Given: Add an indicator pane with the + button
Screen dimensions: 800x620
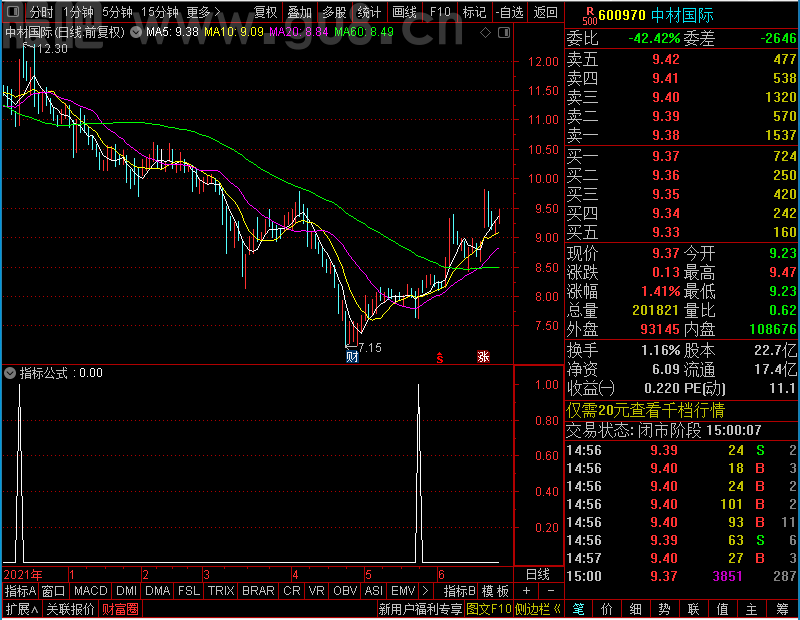Looking at the screenshot, I should point(527,591).
